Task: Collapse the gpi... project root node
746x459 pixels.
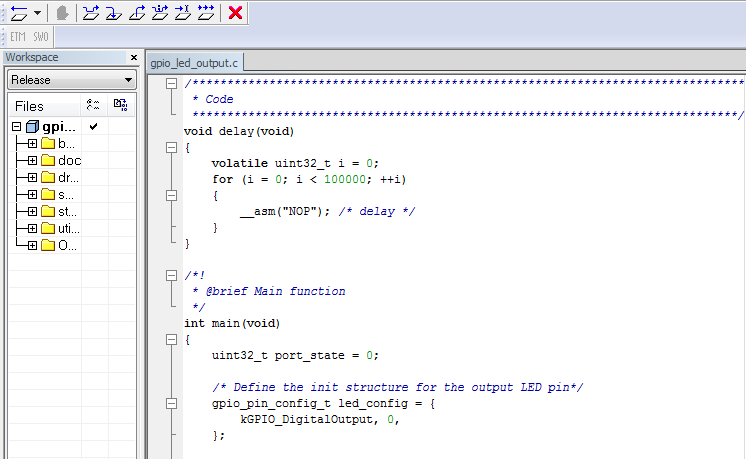Action: (17, 127)
